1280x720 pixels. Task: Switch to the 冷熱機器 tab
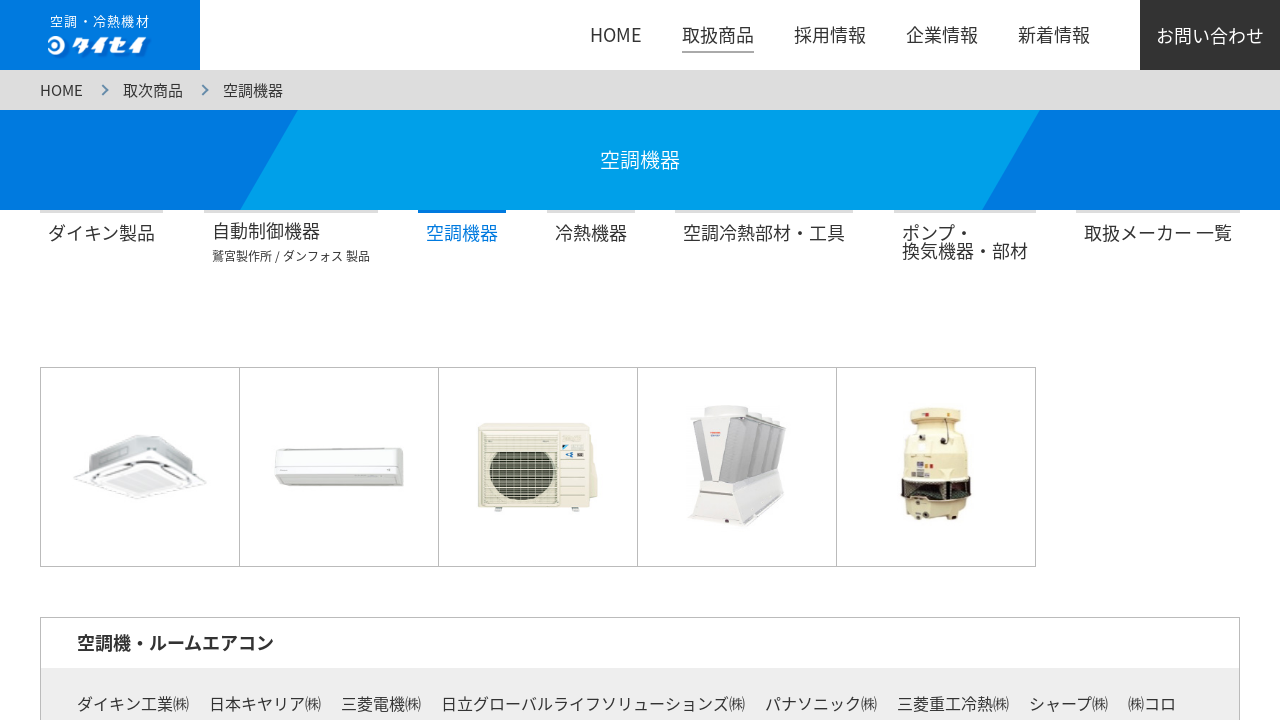(x=591, y=232)
